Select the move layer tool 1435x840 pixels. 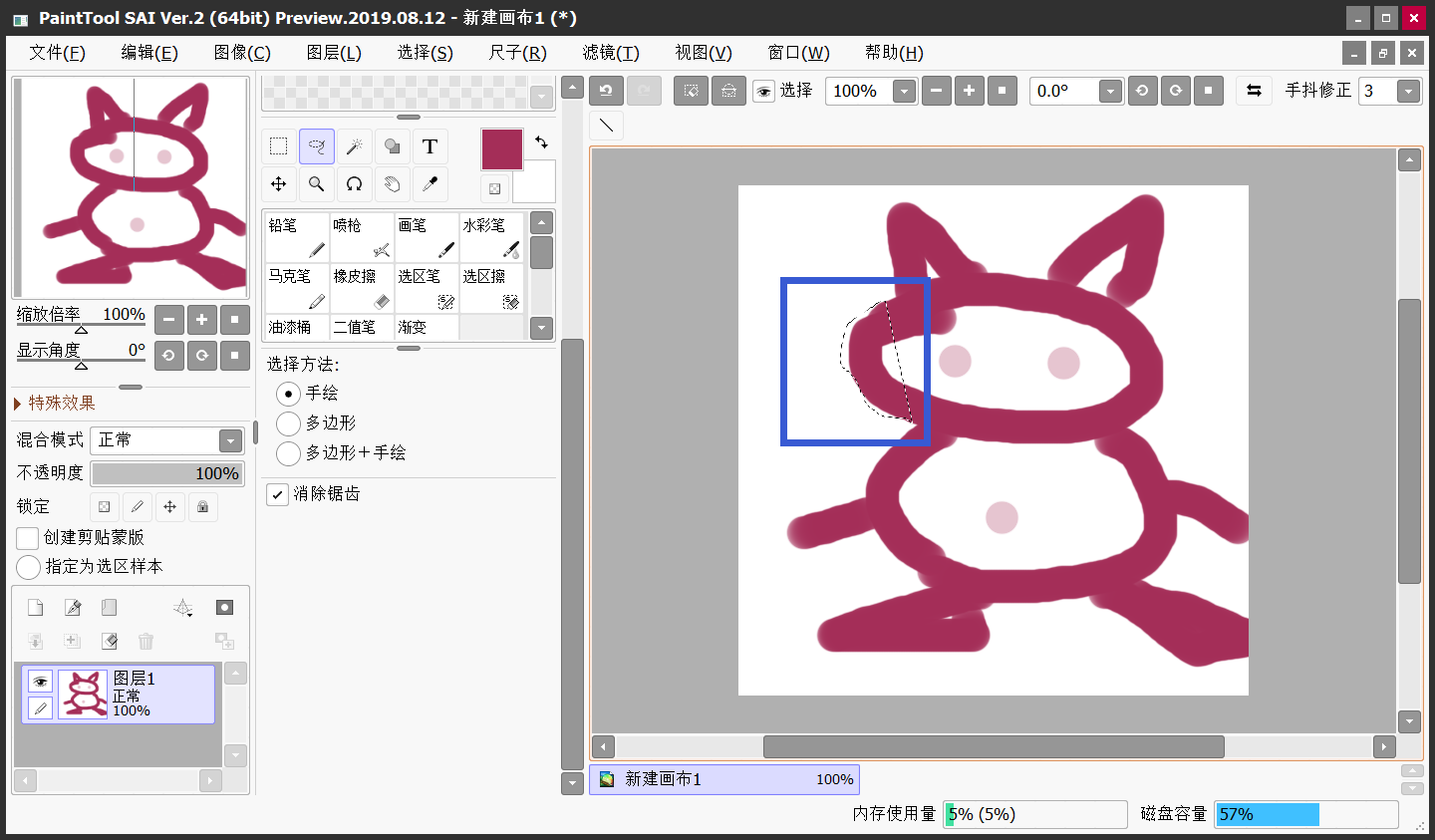278,184
